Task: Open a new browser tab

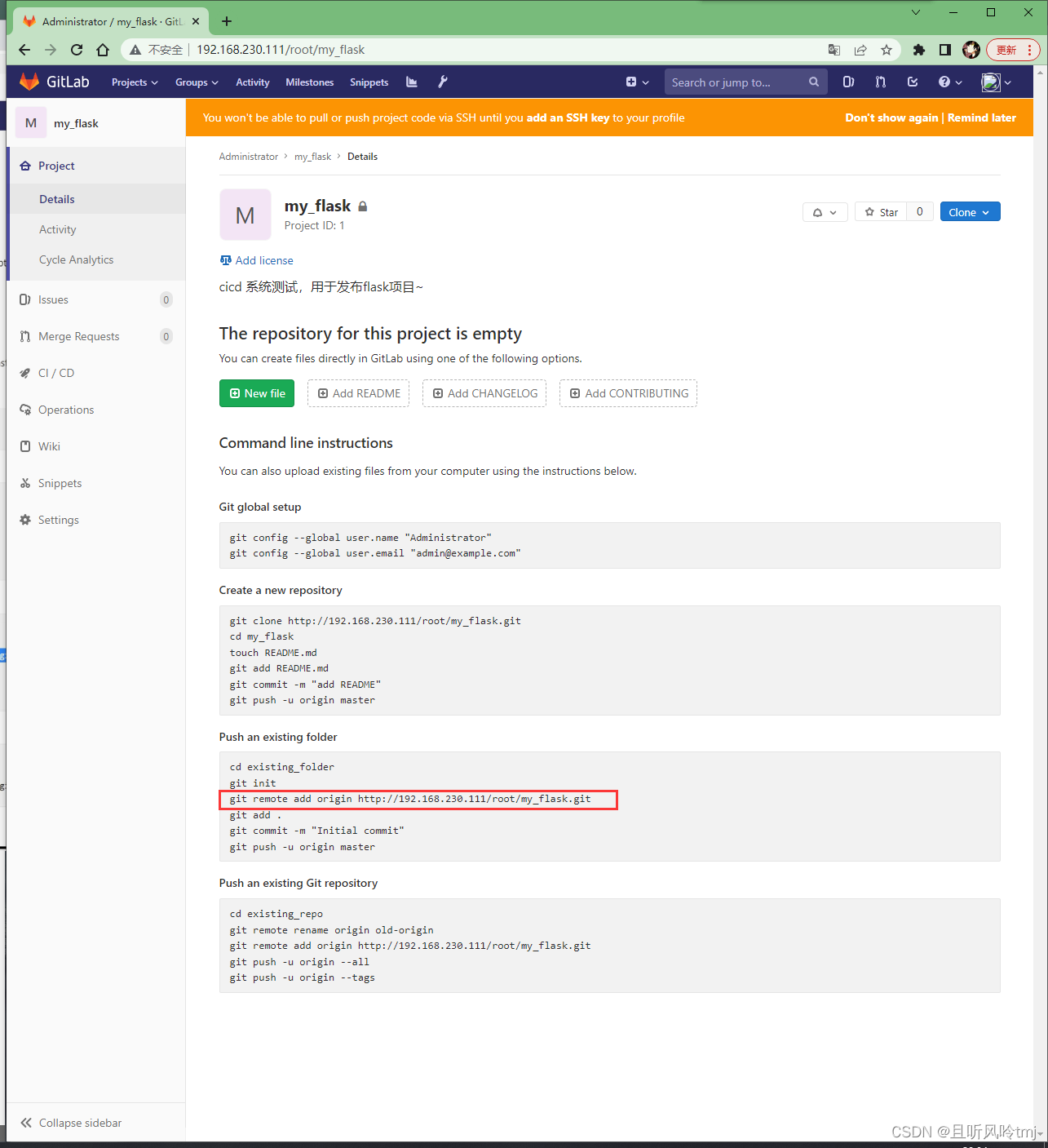Action: (227, 21)
